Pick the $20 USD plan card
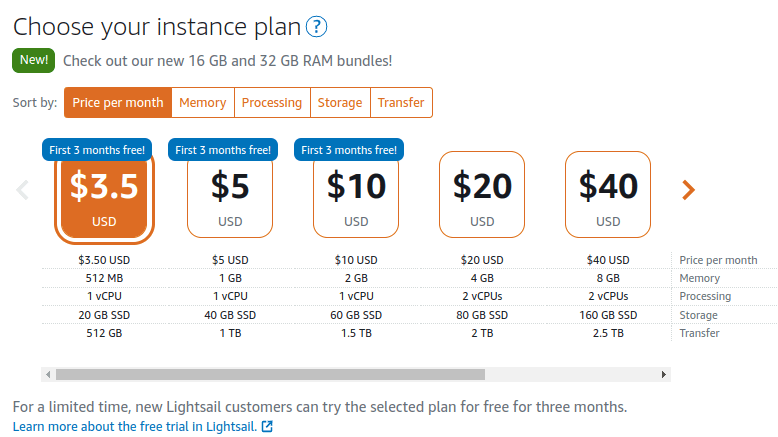The height and width of the screenshot is (437, 778). point(482,194)
